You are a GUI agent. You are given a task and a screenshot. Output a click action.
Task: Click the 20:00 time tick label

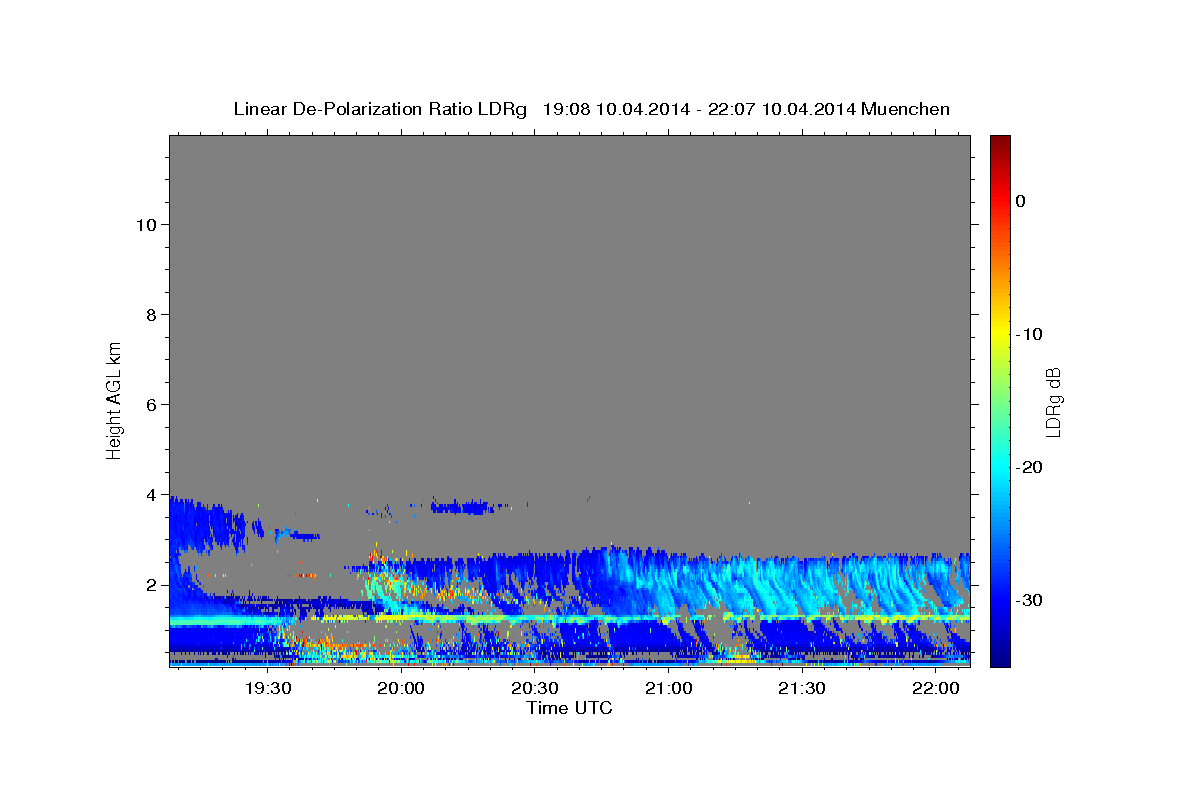tap(402, 688)
